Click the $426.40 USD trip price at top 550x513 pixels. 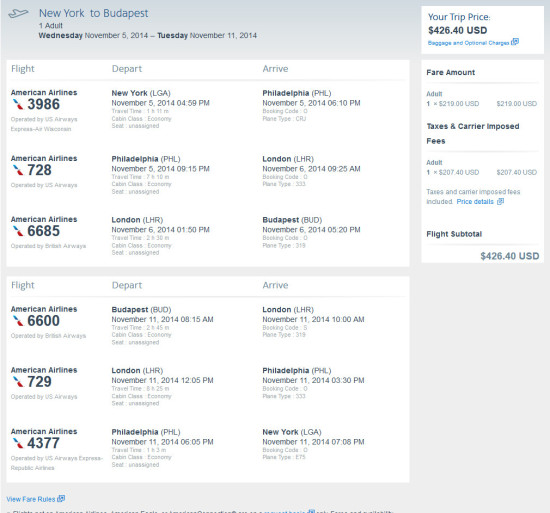tap(457, 30)
